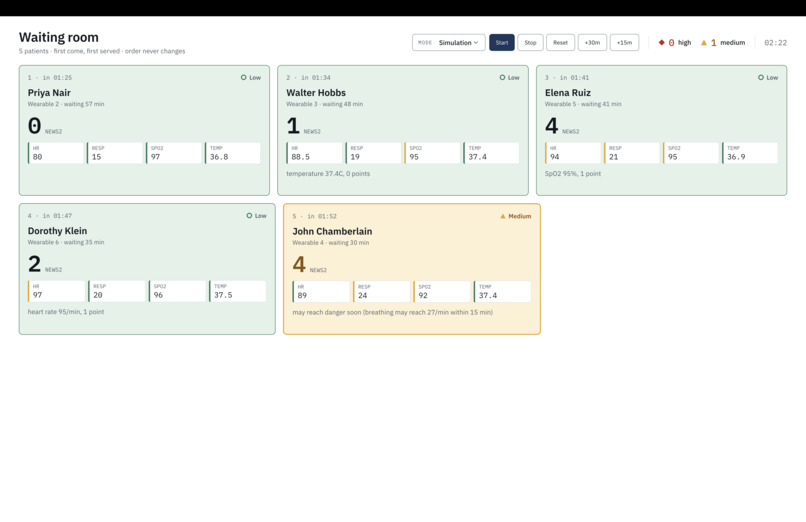Click Elena Ruiz's HR value 94
806x522 pixels.
tap(555, 157)
